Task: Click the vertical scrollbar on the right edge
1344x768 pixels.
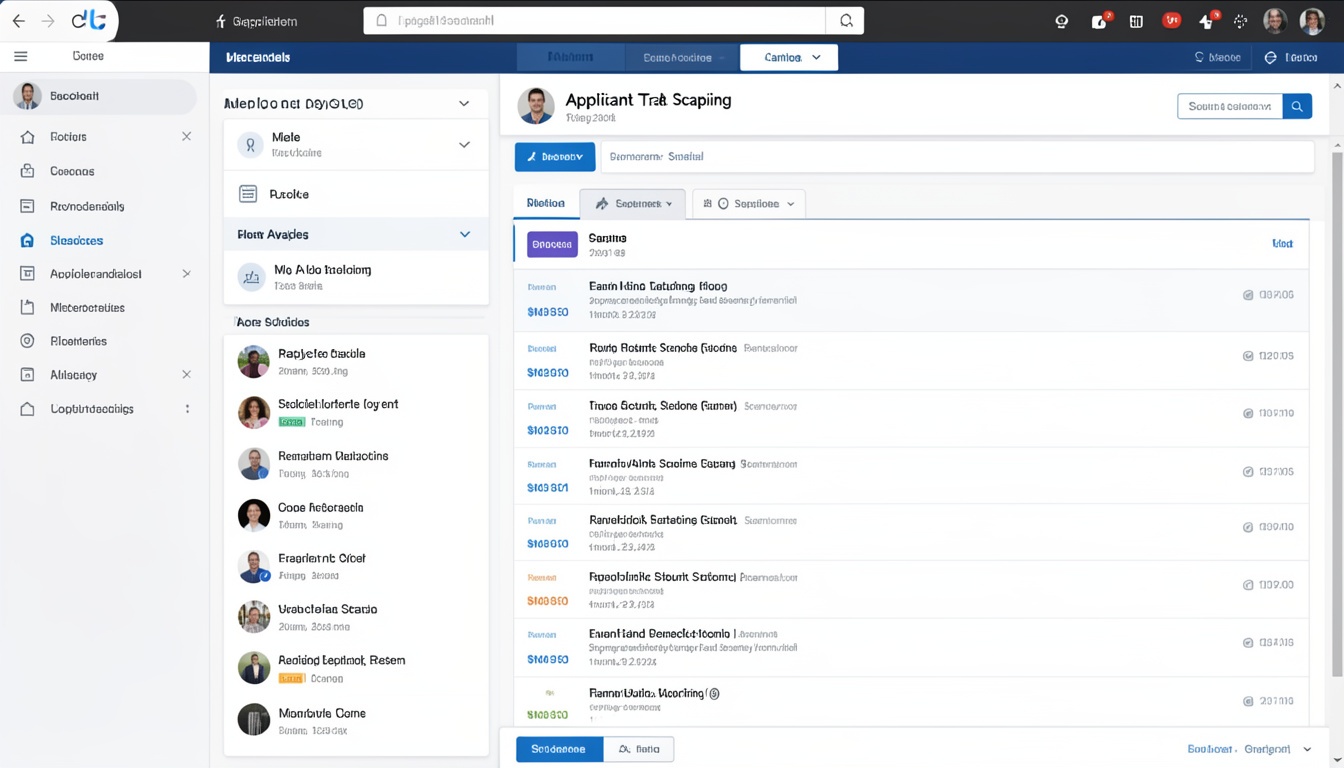Action: click(1338, 400)
